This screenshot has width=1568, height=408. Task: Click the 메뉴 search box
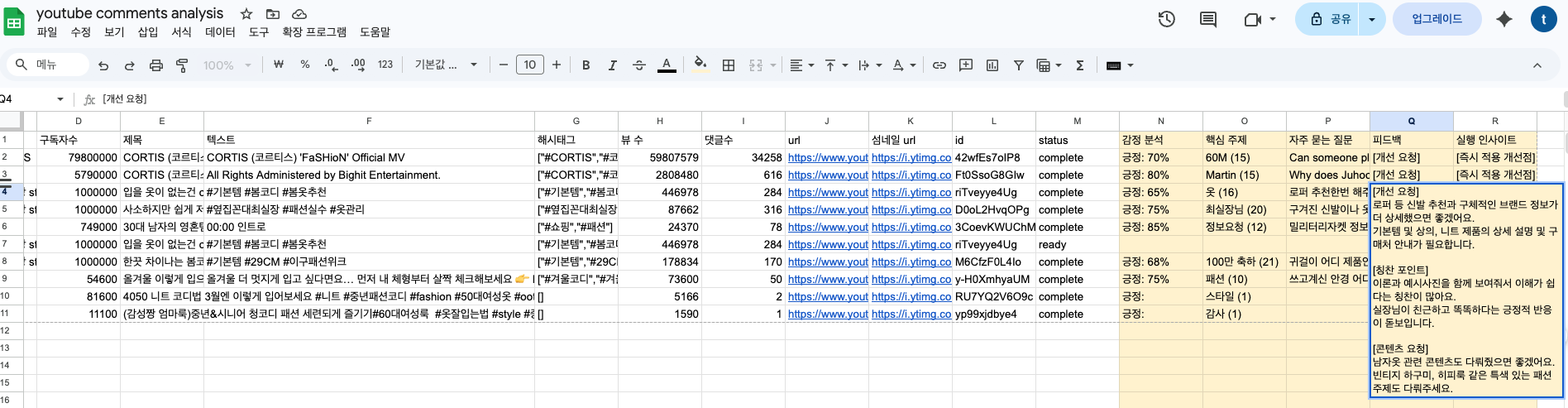point(47,65)
